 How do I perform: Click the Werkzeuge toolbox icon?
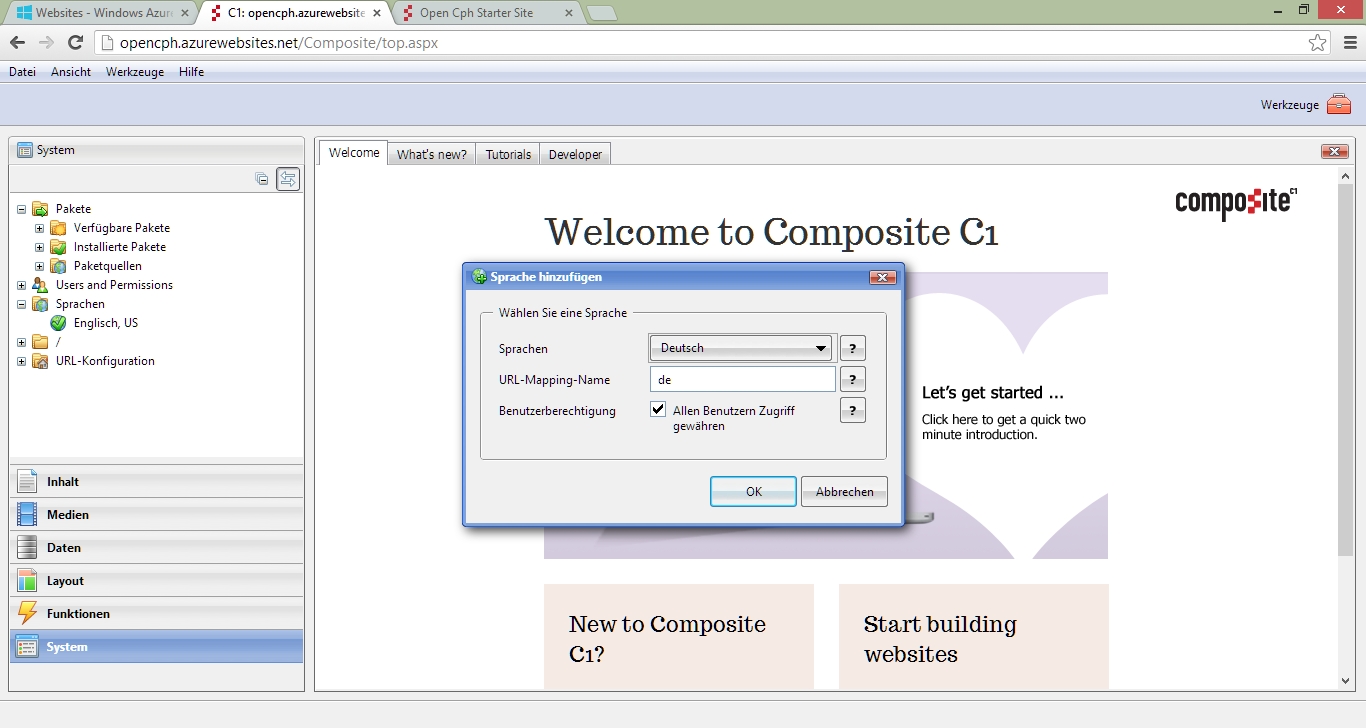click(x=1338, y=105)
